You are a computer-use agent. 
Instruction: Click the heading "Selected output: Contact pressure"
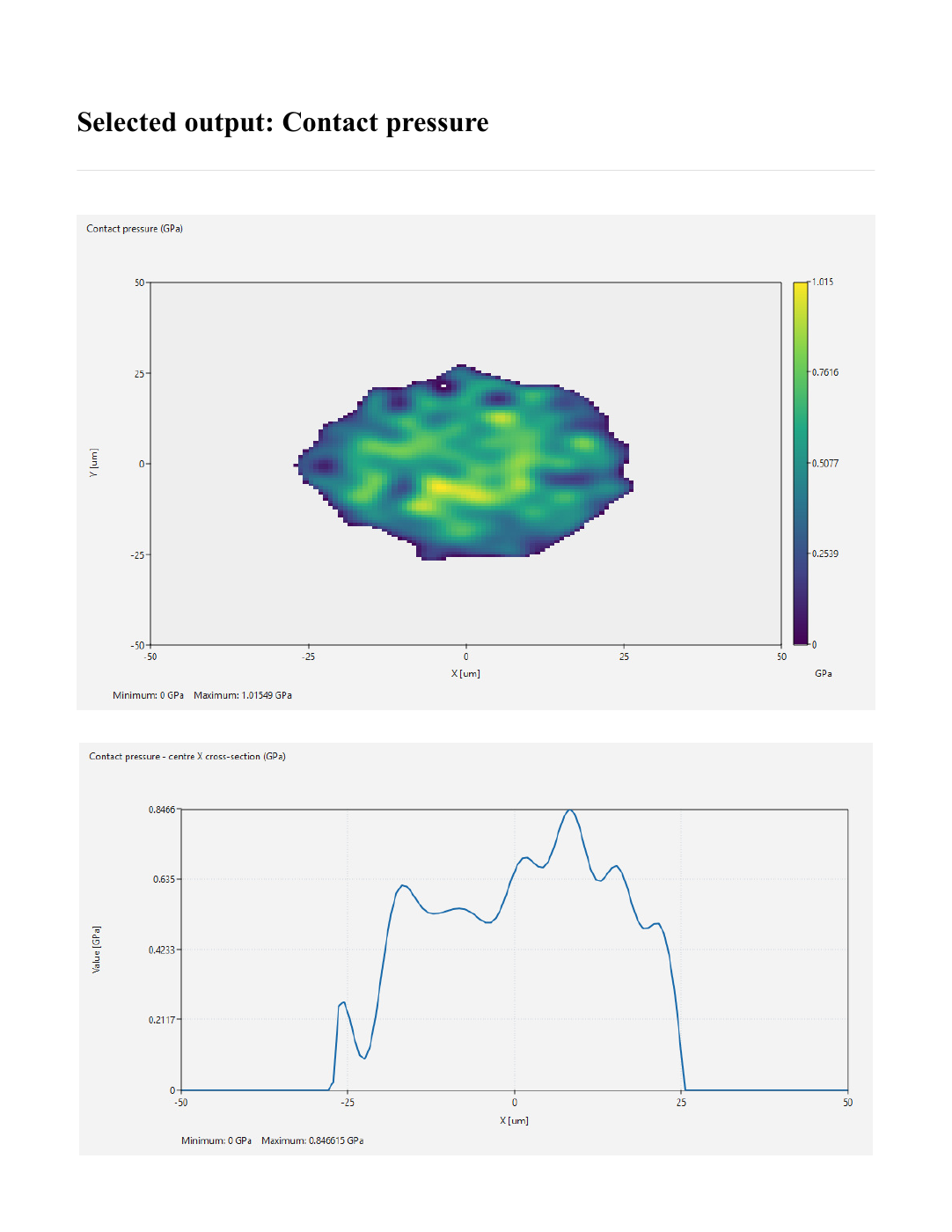(282, 122)
